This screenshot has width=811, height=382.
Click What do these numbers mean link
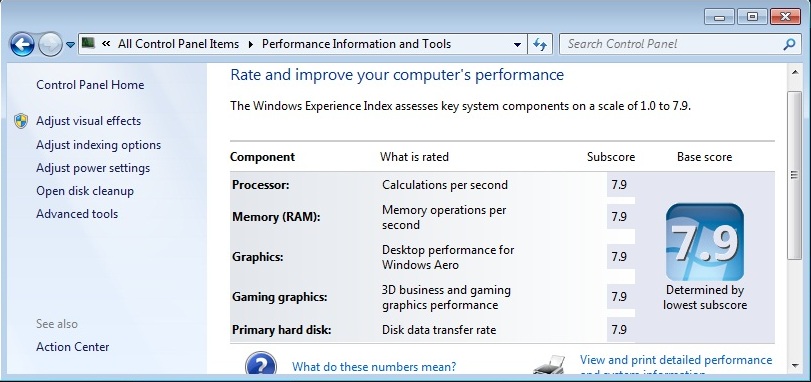[374, 367]
